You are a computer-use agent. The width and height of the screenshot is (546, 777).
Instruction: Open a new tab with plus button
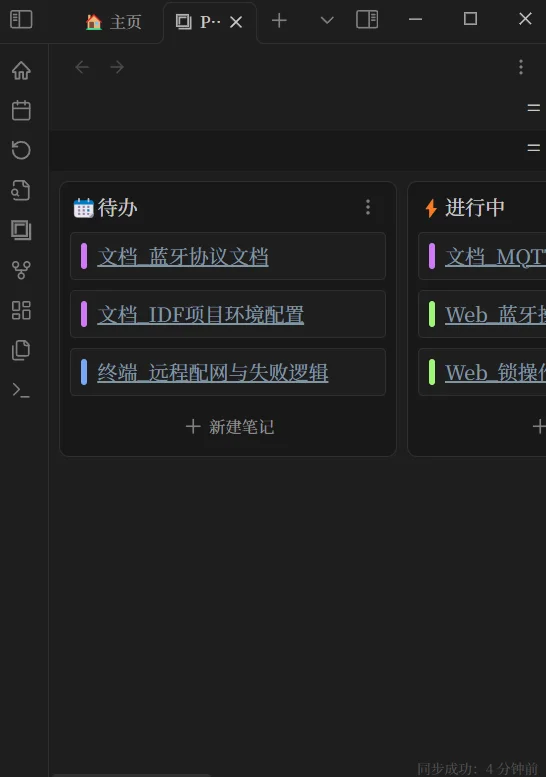279,20
